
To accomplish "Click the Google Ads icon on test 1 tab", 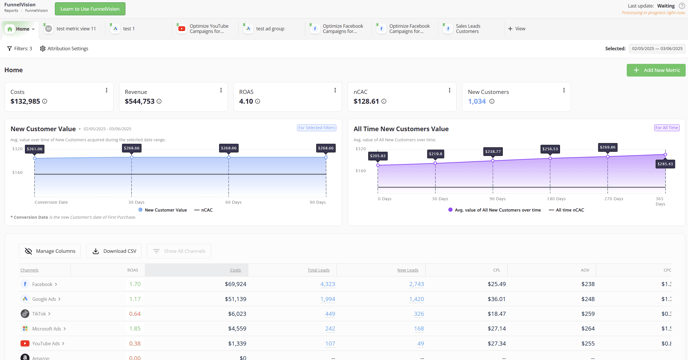I will (x=115, y=29).
